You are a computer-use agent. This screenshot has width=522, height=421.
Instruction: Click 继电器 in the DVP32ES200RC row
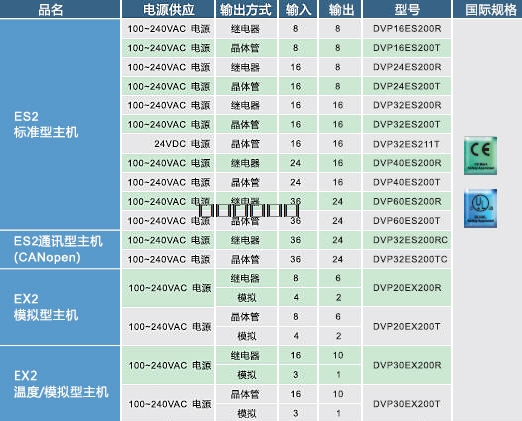245,240
